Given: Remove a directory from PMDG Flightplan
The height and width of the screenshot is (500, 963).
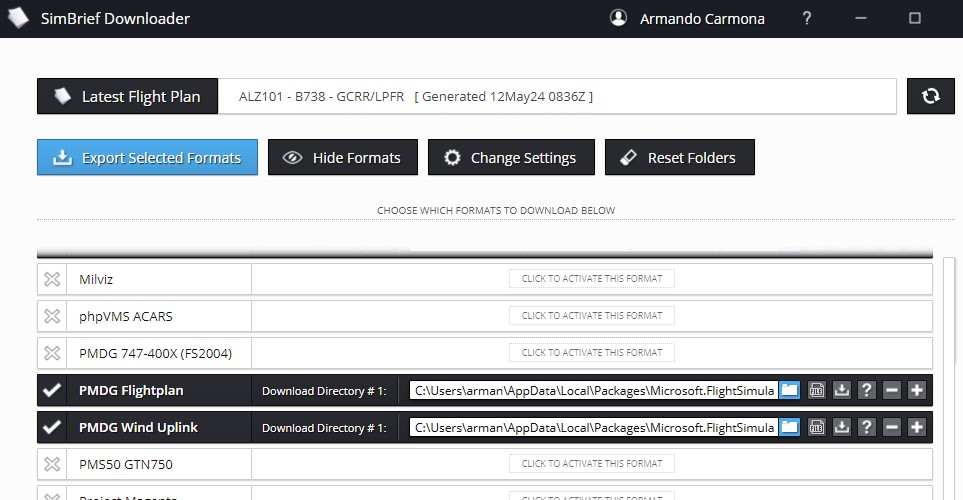Looking at the screenshot, I should [892, 390].
